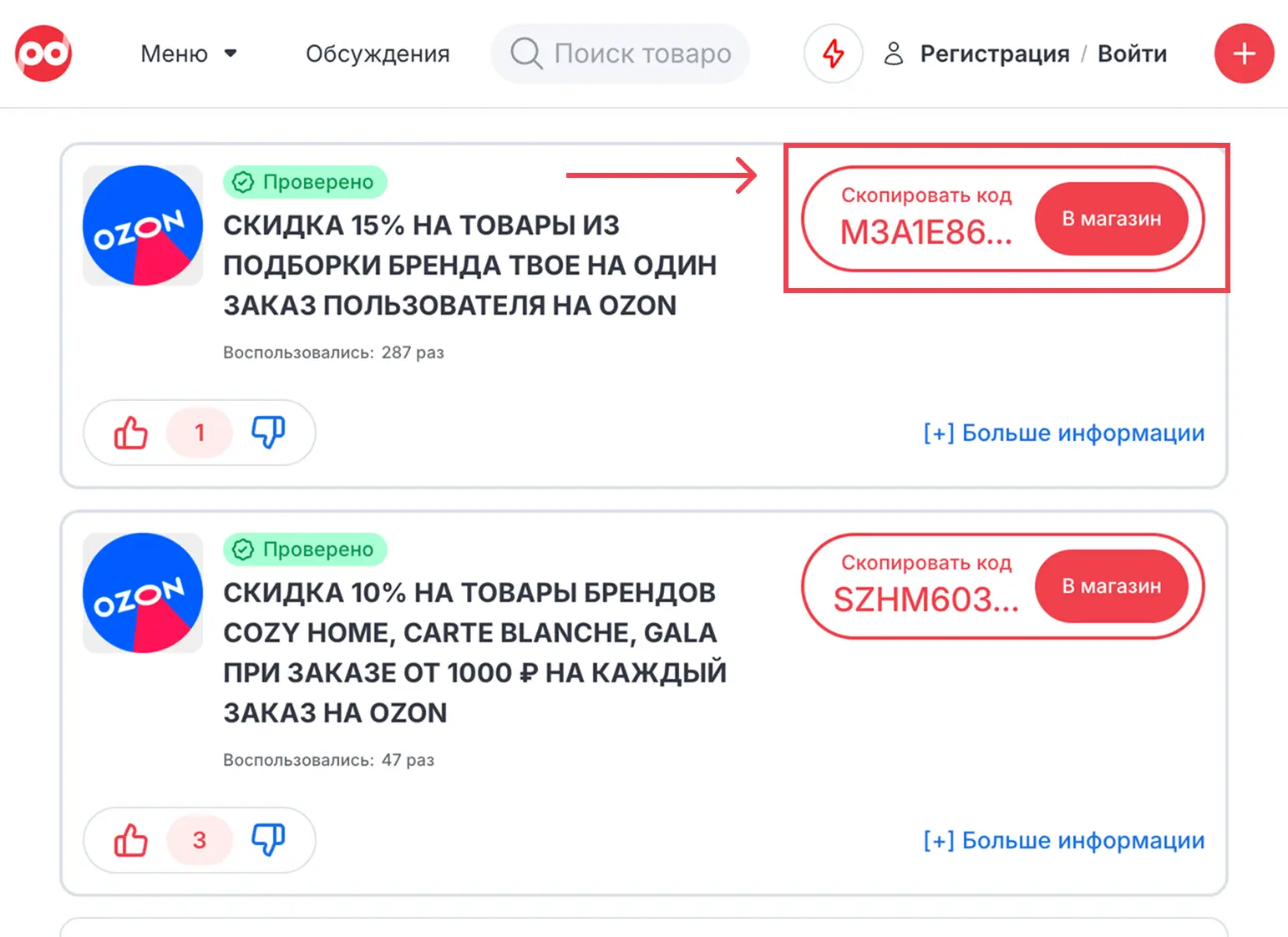Image resolution: width=1288 pixels, height=937 pixels.
Task: Click the Войти link
Action: coord(1132,53)
